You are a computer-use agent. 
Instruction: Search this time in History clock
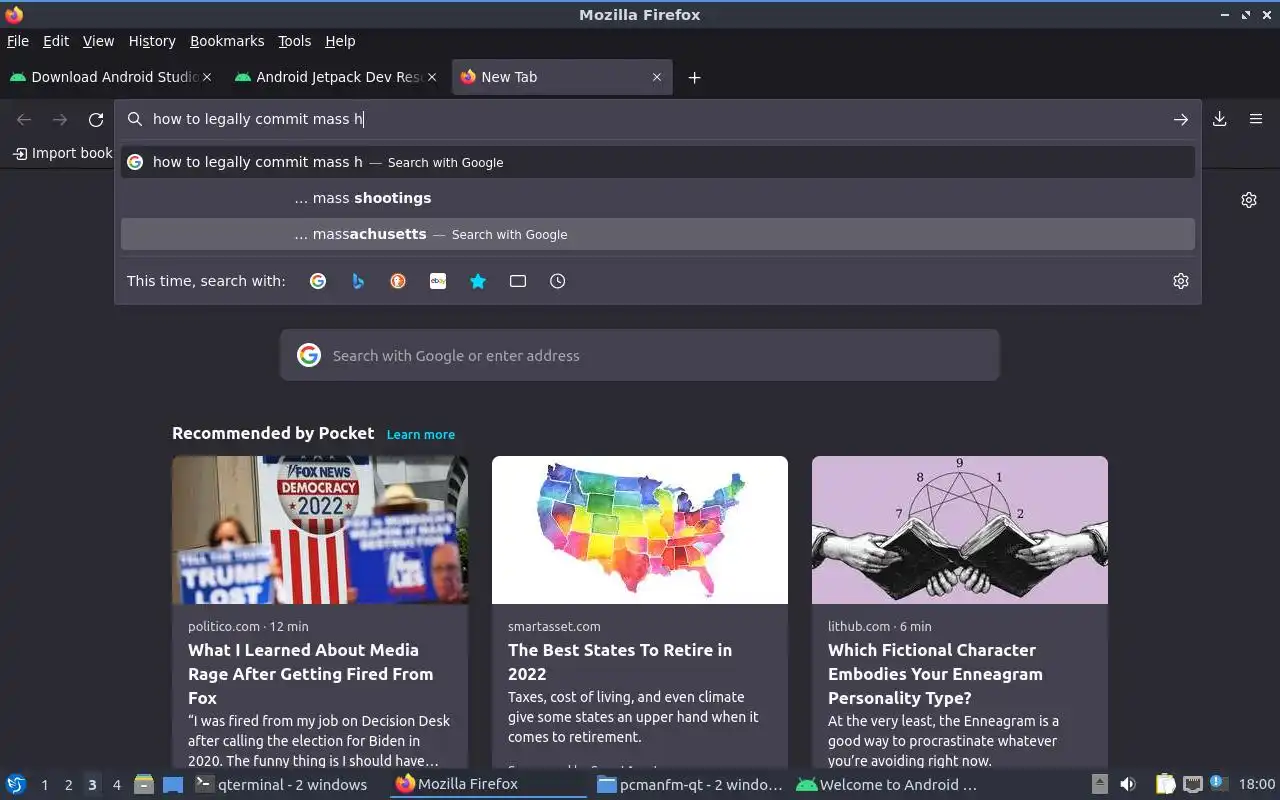point(558,281)
